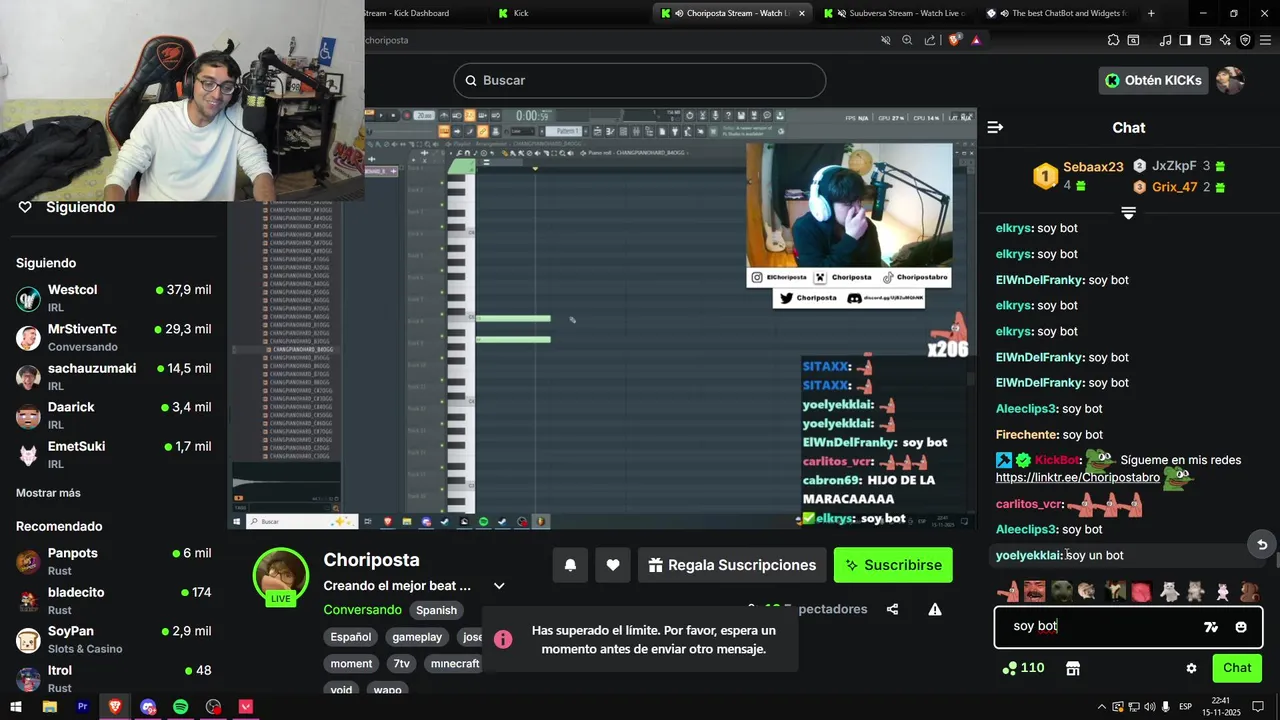Image resolution: width=1280 pixels, height=720 pixels.
Task: Click the green Suscribirse button
Action: click(x=893, y=565)
